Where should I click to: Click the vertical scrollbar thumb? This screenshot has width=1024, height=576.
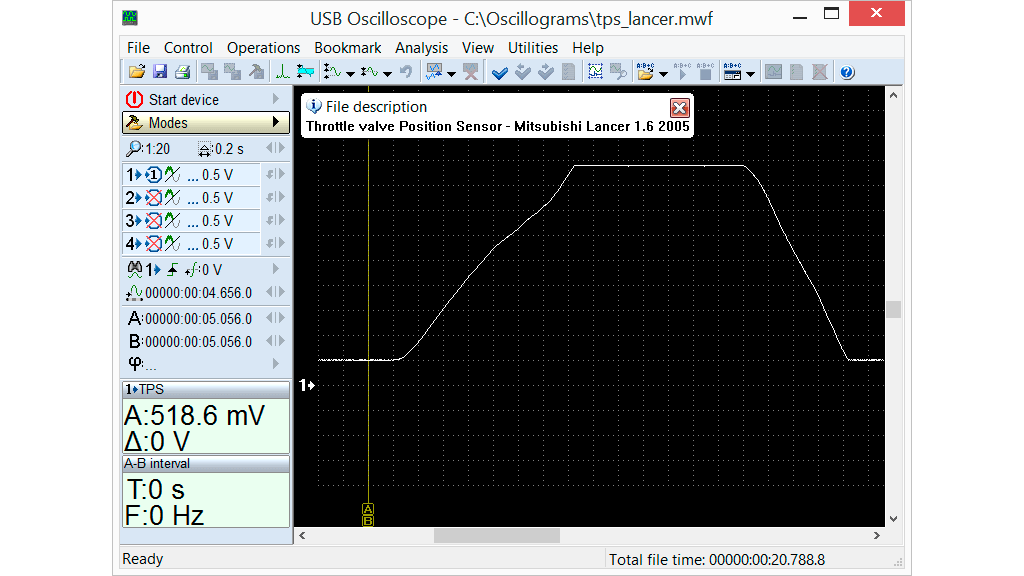coord(893,309)
